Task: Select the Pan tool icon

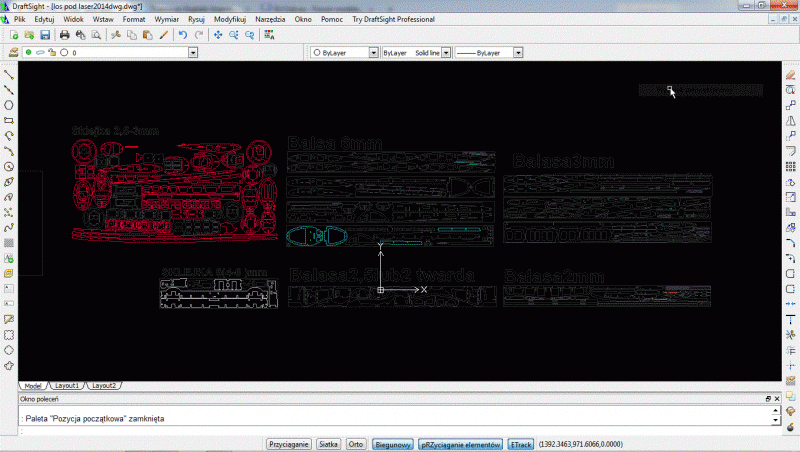Action: [218, 35]
